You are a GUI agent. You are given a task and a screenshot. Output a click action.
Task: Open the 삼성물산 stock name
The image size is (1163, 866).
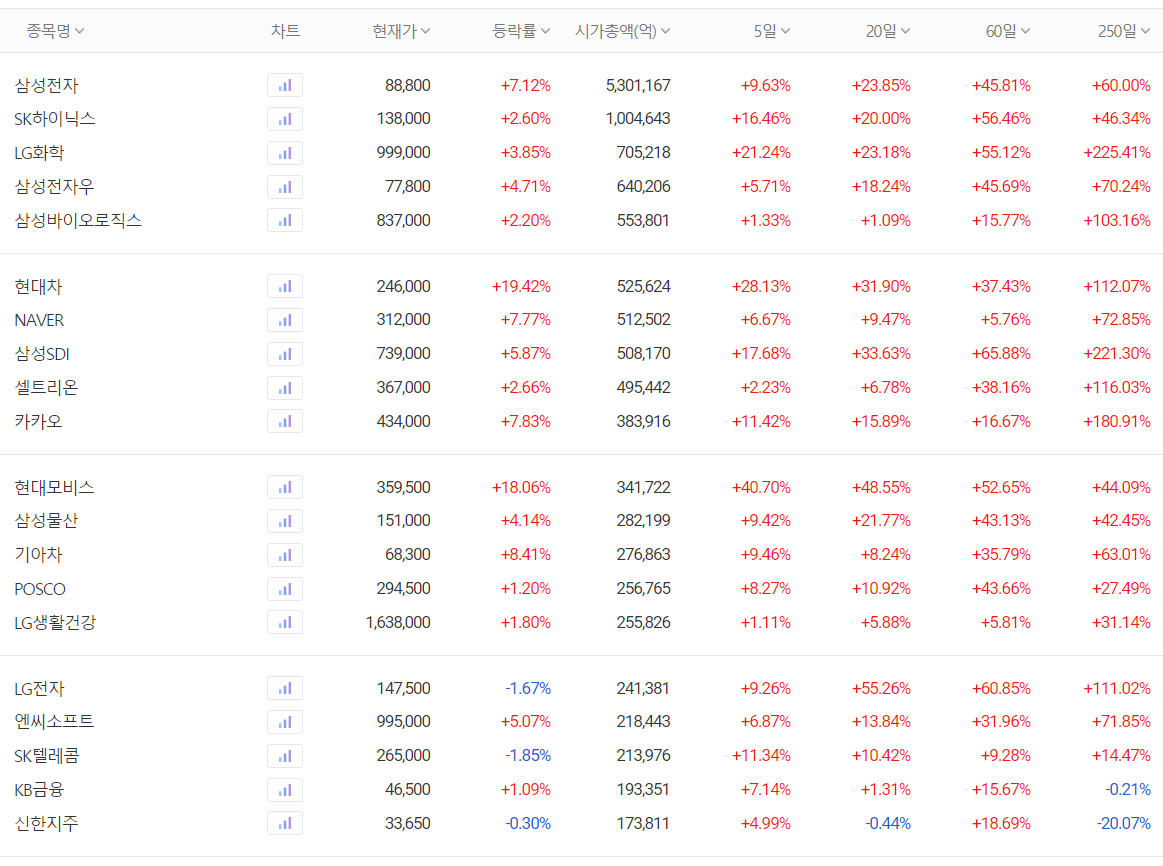(x=46, y=521)
